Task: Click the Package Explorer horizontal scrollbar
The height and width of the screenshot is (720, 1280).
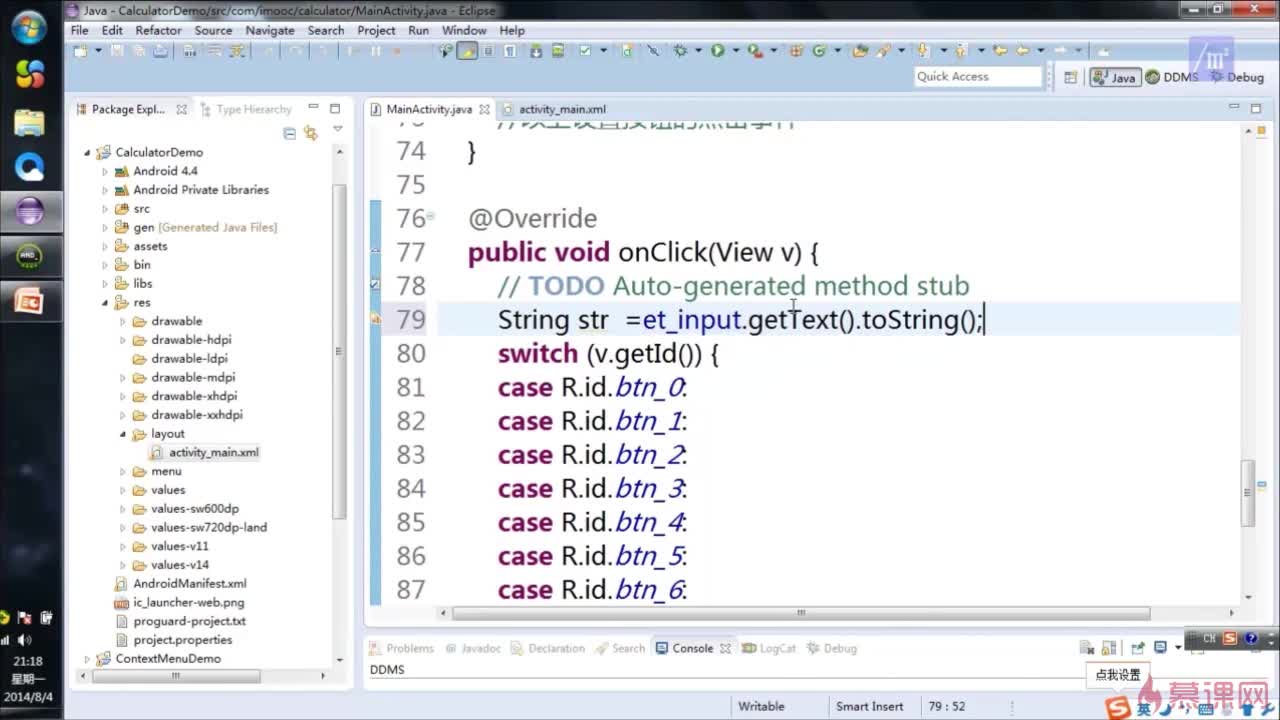Action: pyautogui.click(x=178, y=676)
